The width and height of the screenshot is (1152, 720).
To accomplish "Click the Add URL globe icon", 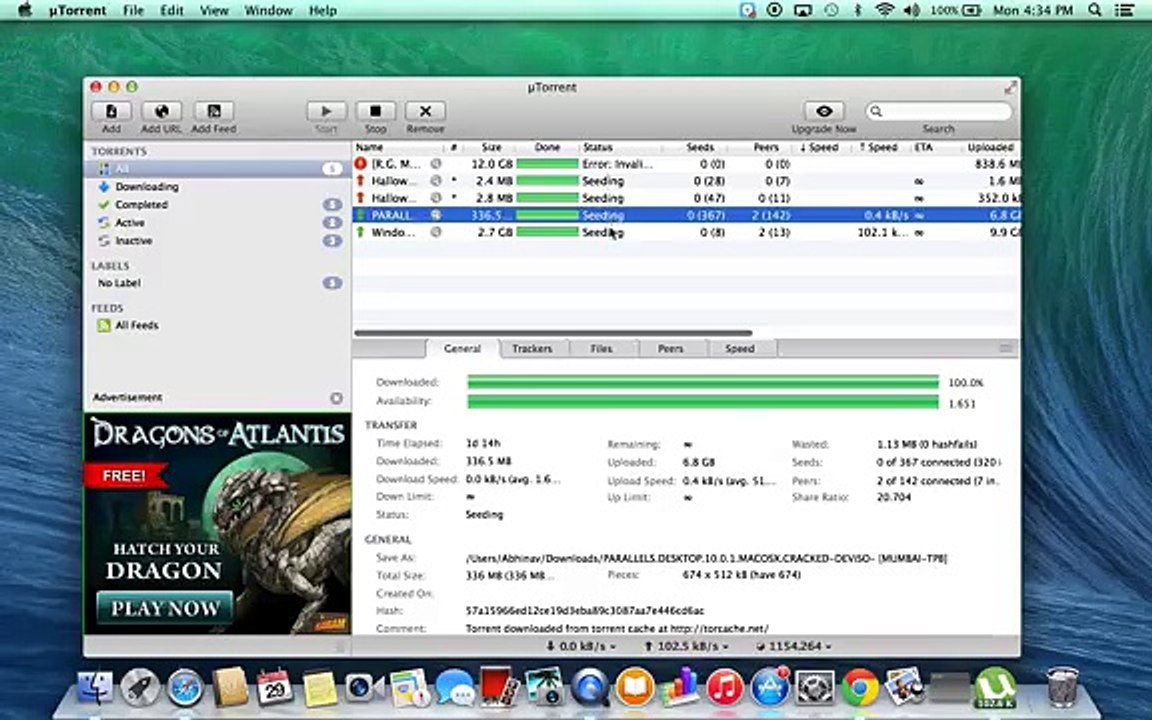I will click(162, 112).
